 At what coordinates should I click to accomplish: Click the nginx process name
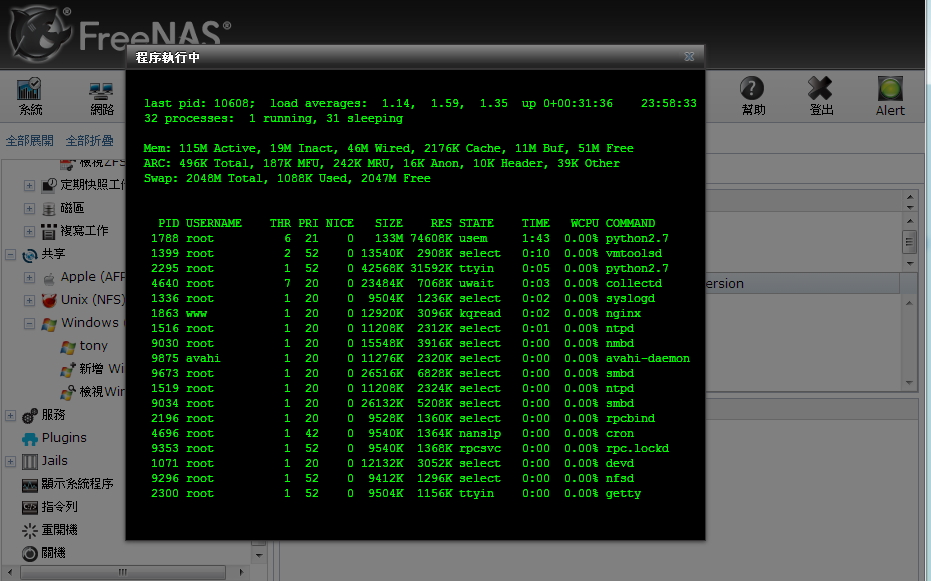[623, 313]
